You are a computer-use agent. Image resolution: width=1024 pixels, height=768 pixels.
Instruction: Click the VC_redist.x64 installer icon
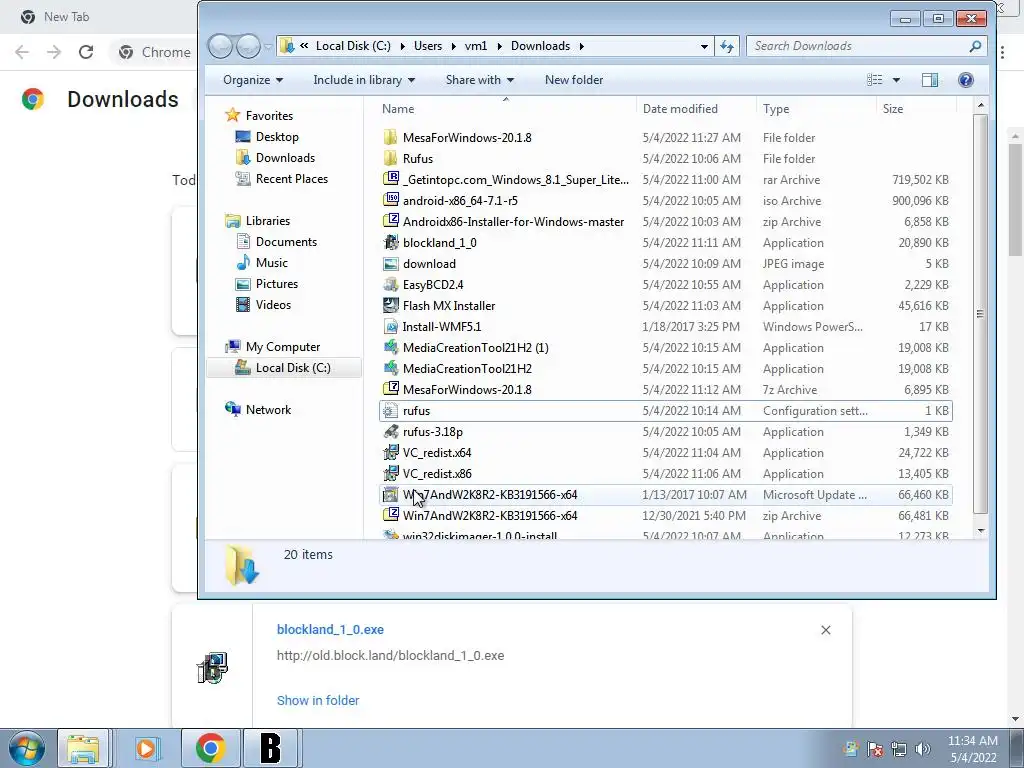coord(390,453)
